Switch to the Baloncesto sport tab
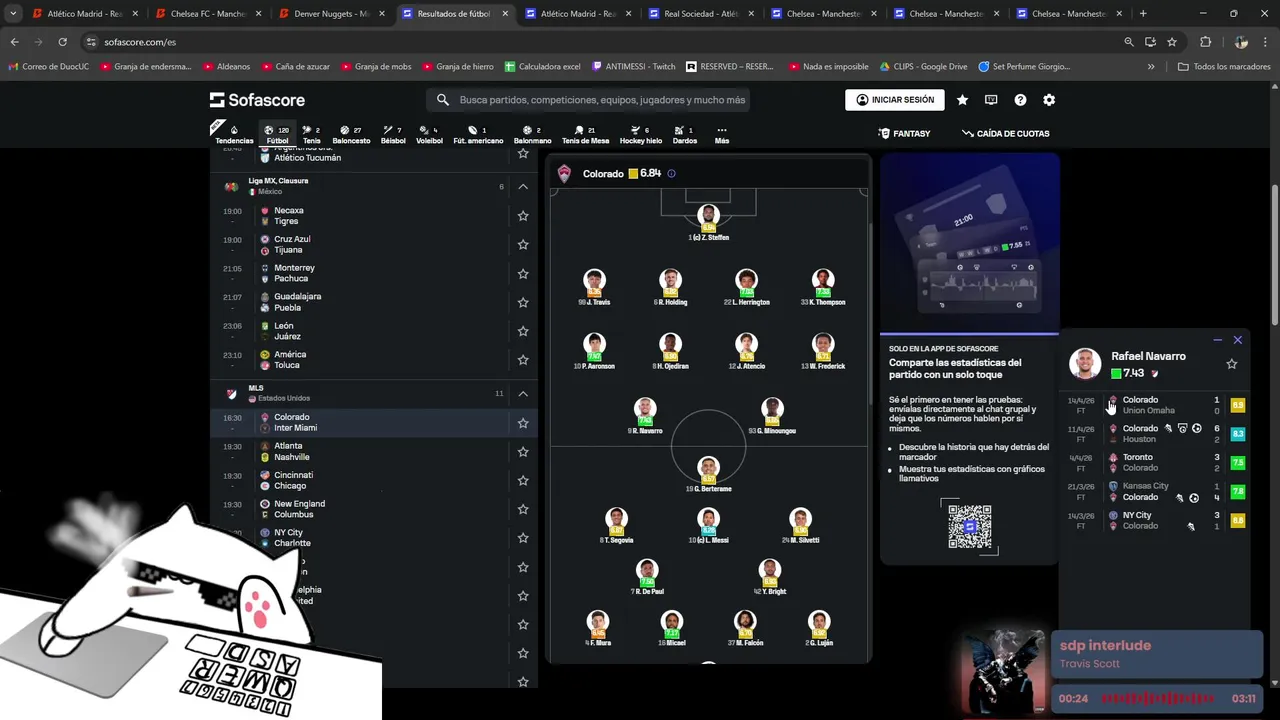1280x720 pixels. click(351, 135)
